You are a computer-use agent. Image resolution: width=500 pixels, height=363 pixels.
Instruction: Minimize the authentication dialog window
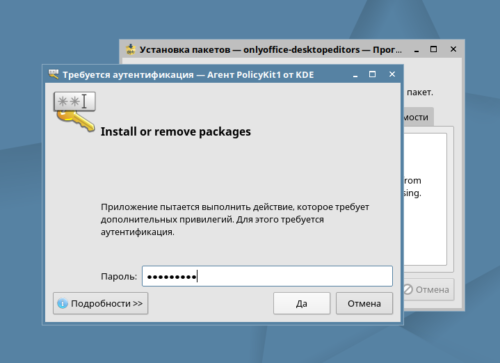[355, 75]
